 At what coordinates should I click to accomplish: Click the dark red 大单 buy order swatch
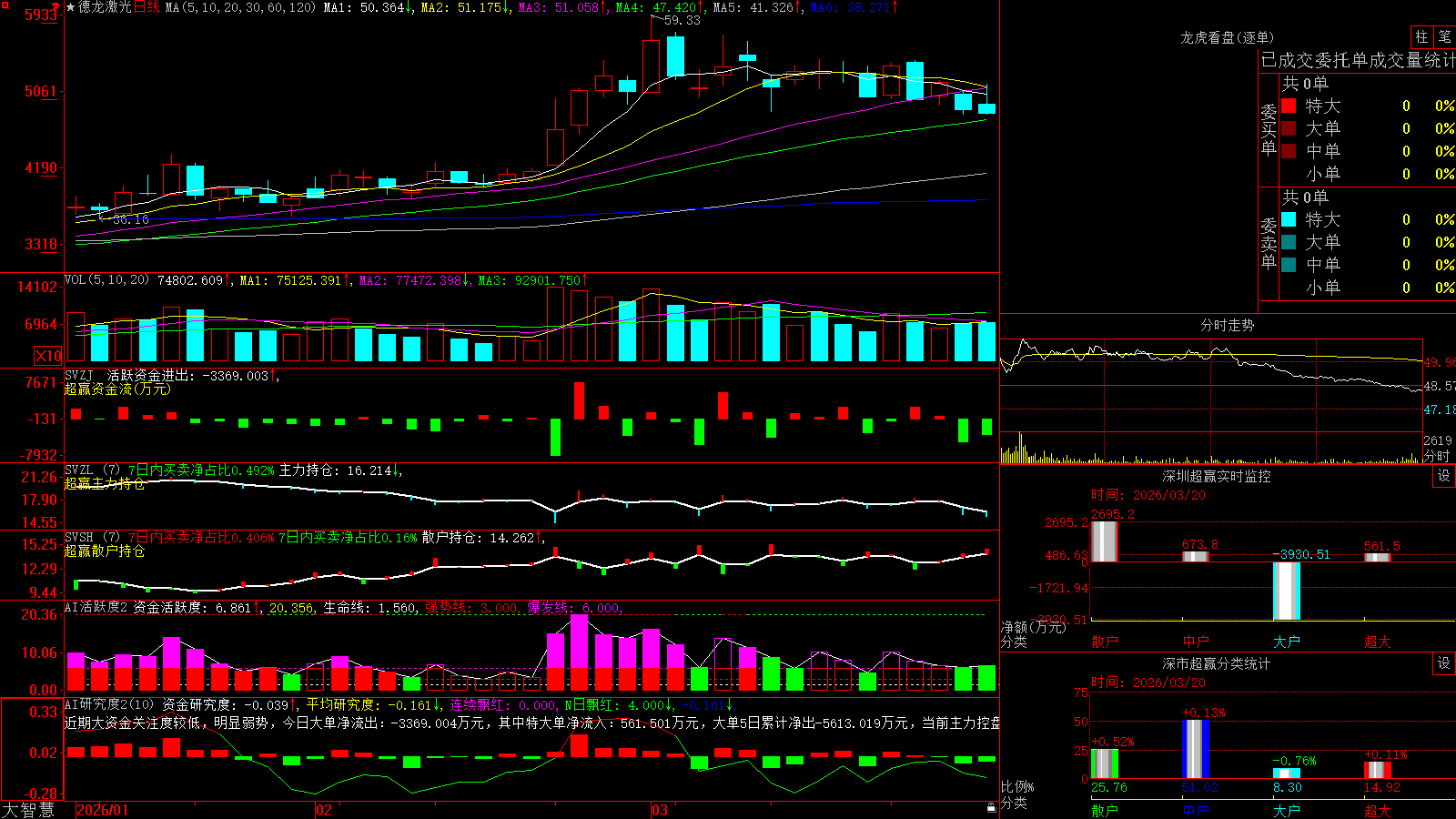click(x=1289, y=128)
